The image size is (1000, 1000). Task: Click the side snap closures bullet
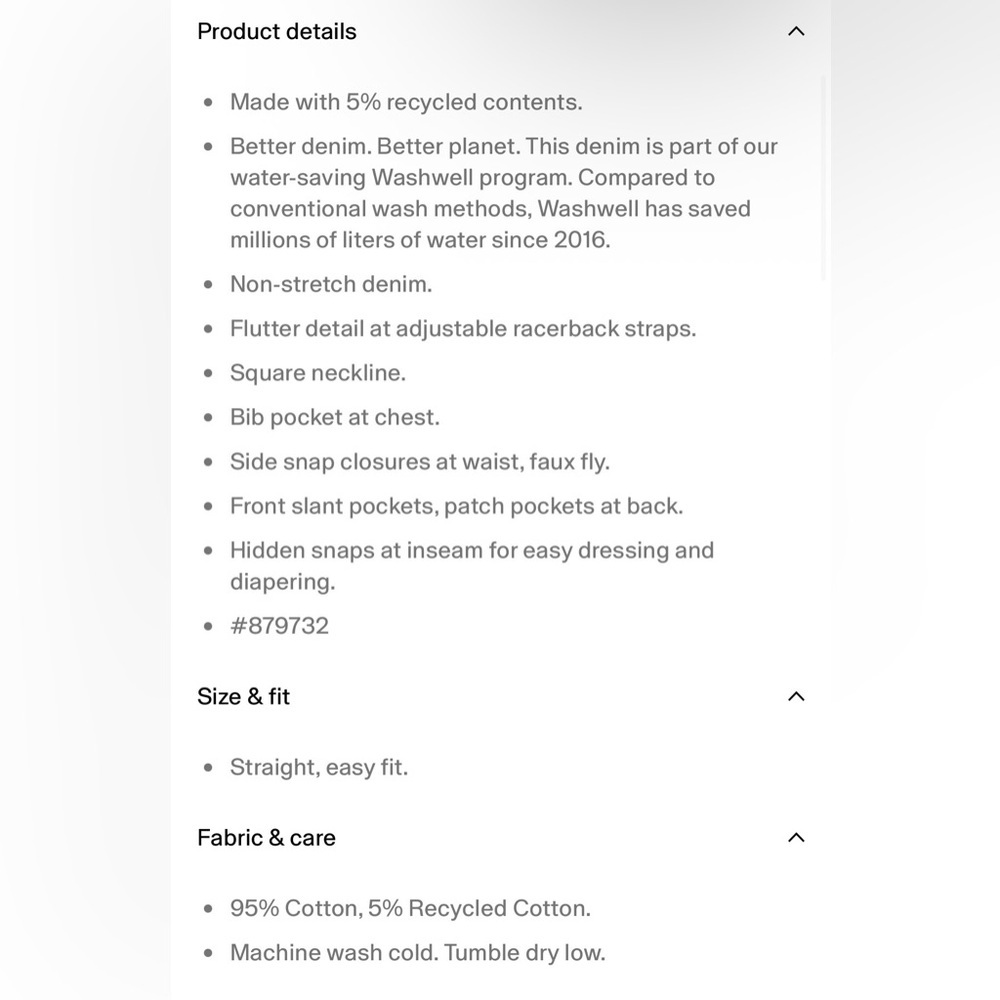pyautogui.click(x=420, y=462)
